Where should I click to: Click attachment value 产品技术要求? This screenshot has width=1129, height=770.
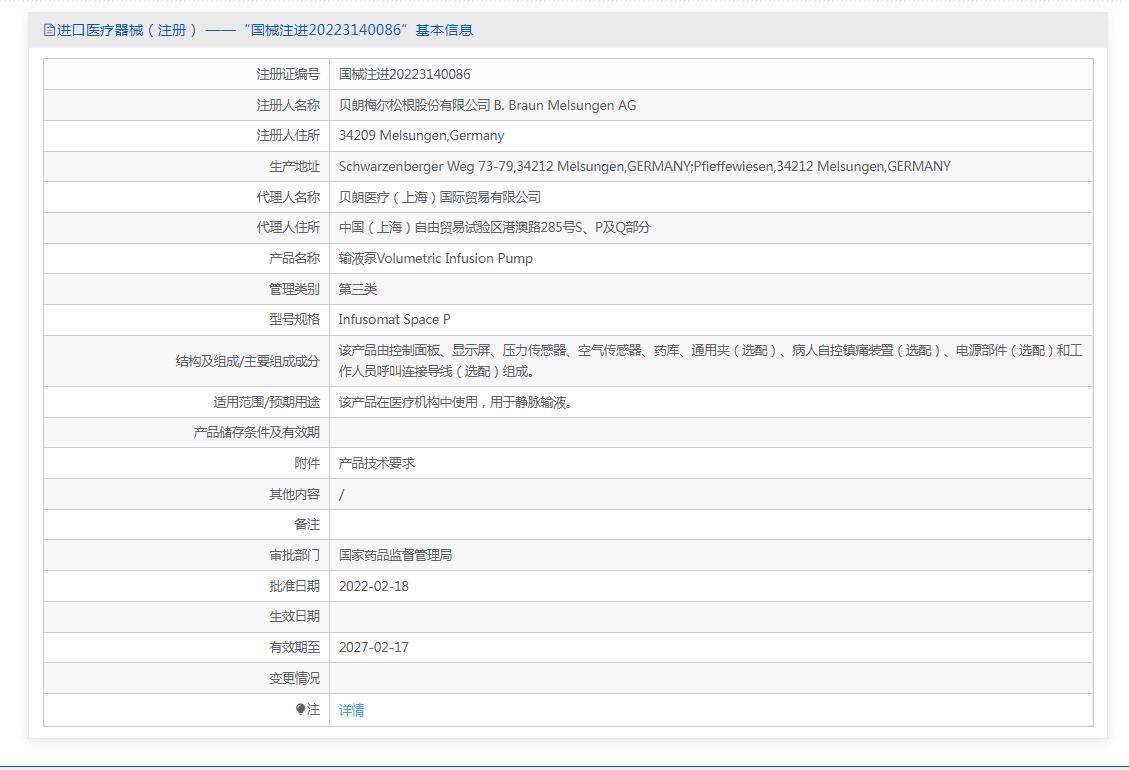coord(376,463)
